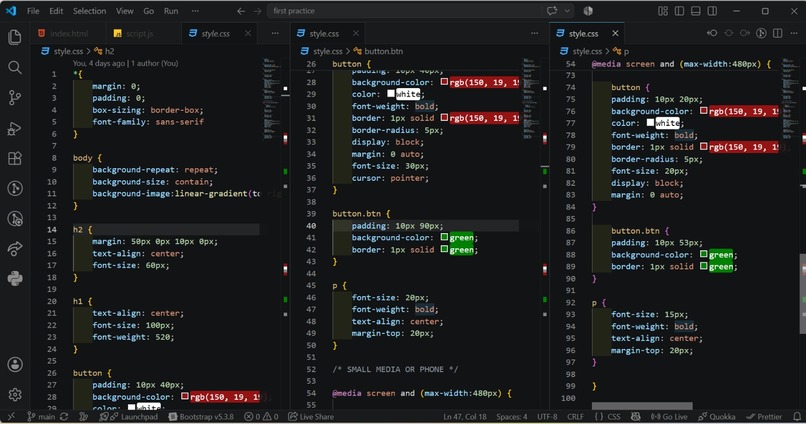This screenshot has height=424, width=806.
Task: Close style.css tab in left group
Action: click(x=248, y=33)
